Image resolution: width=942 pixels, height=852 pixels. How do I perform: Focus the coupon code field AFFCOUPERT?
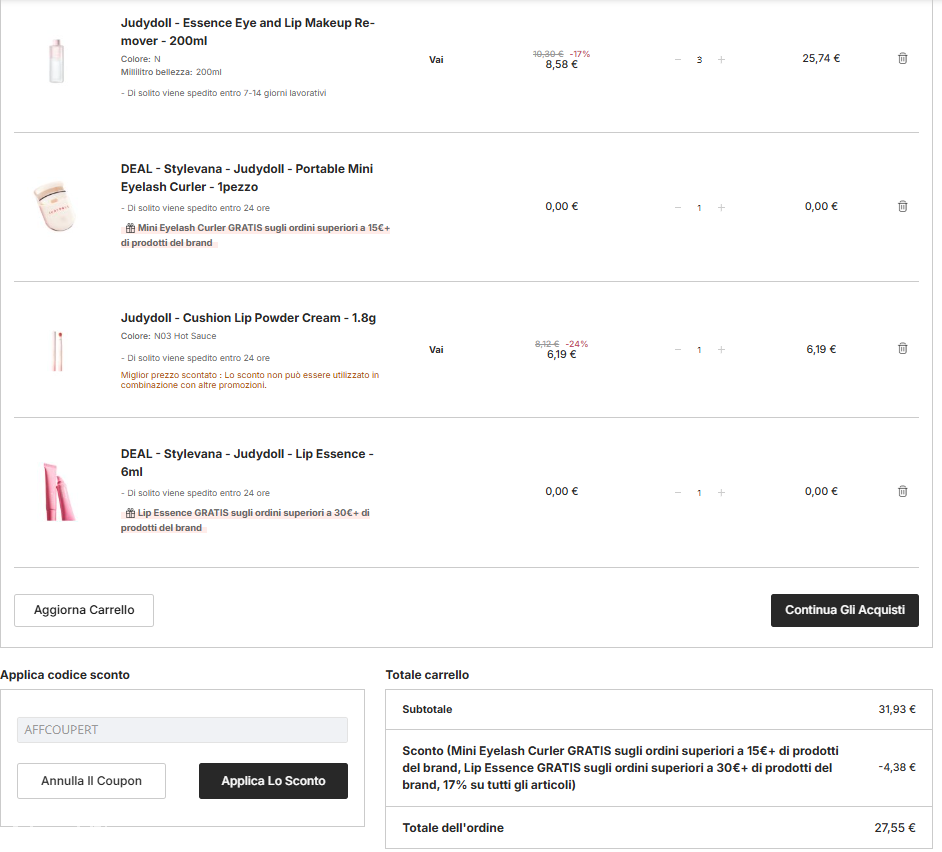coord(182,730)
